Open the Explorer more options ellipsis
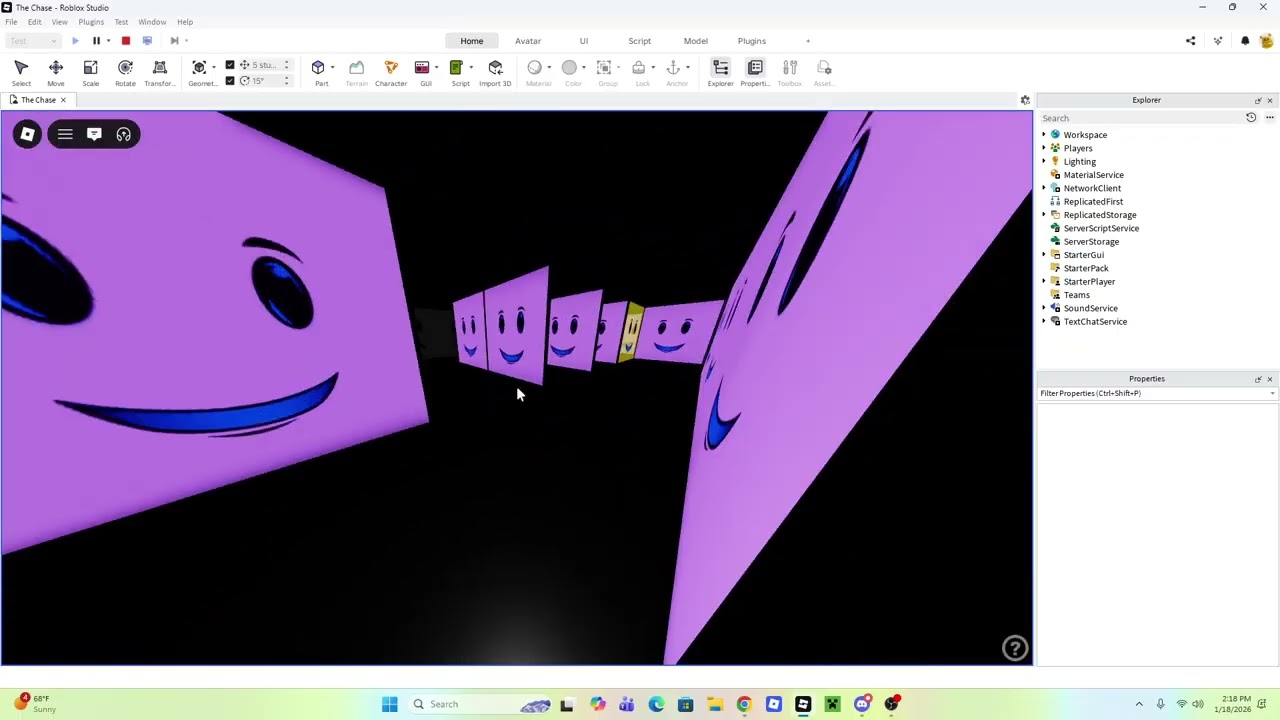The image size is (1280, 720). 1270,118
